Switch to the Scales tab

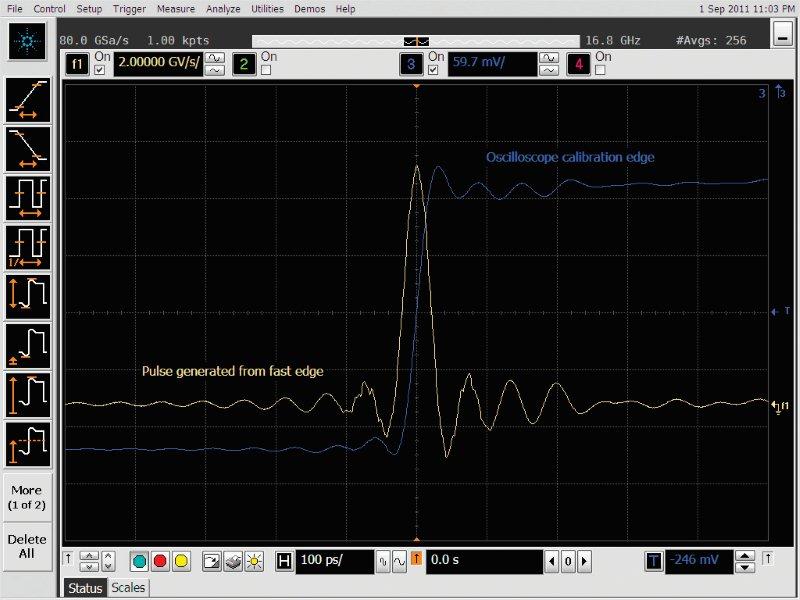[128, 588]
